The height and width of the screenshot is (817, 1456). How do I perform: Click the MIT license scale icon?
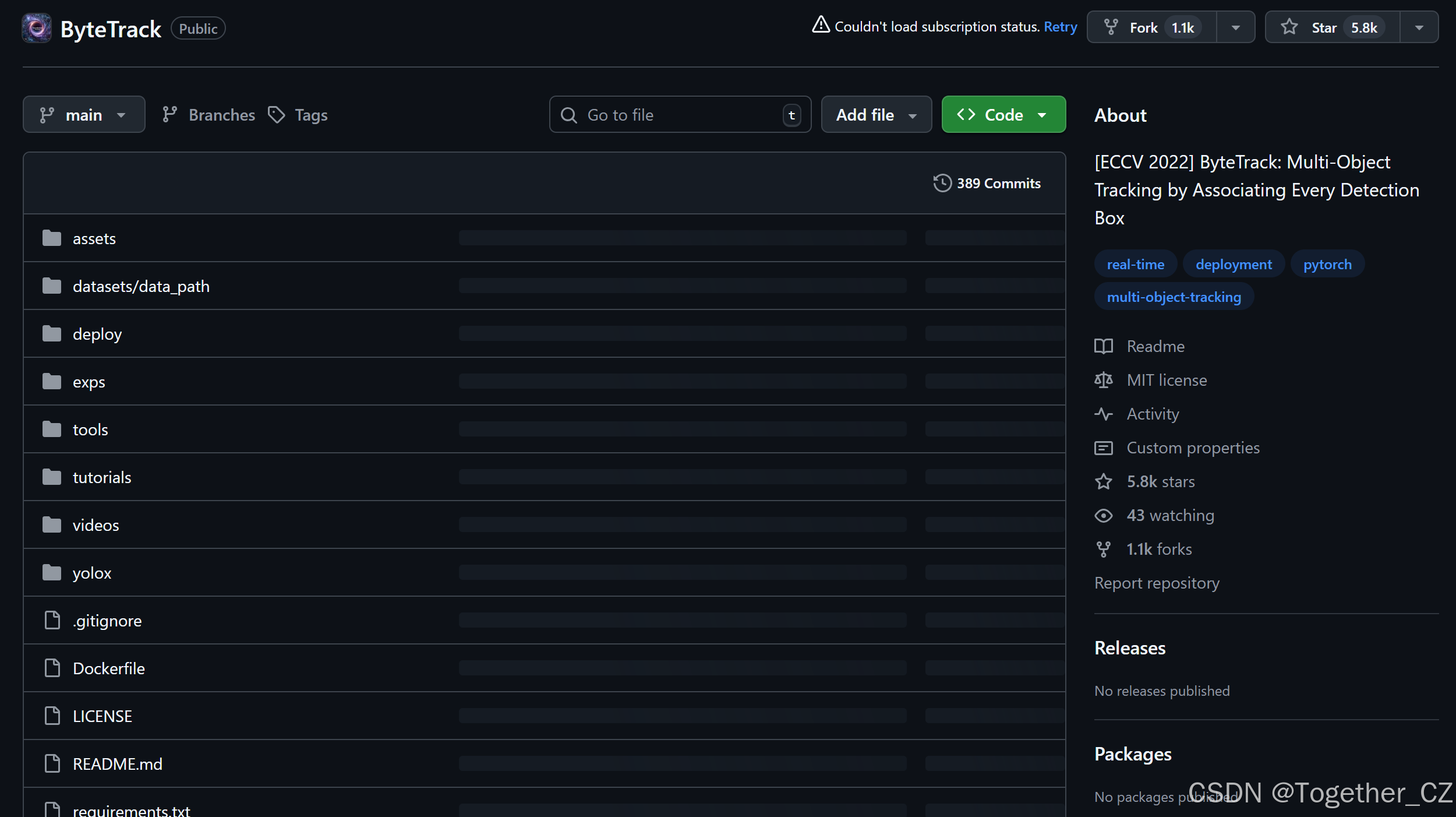(1103, 380)
